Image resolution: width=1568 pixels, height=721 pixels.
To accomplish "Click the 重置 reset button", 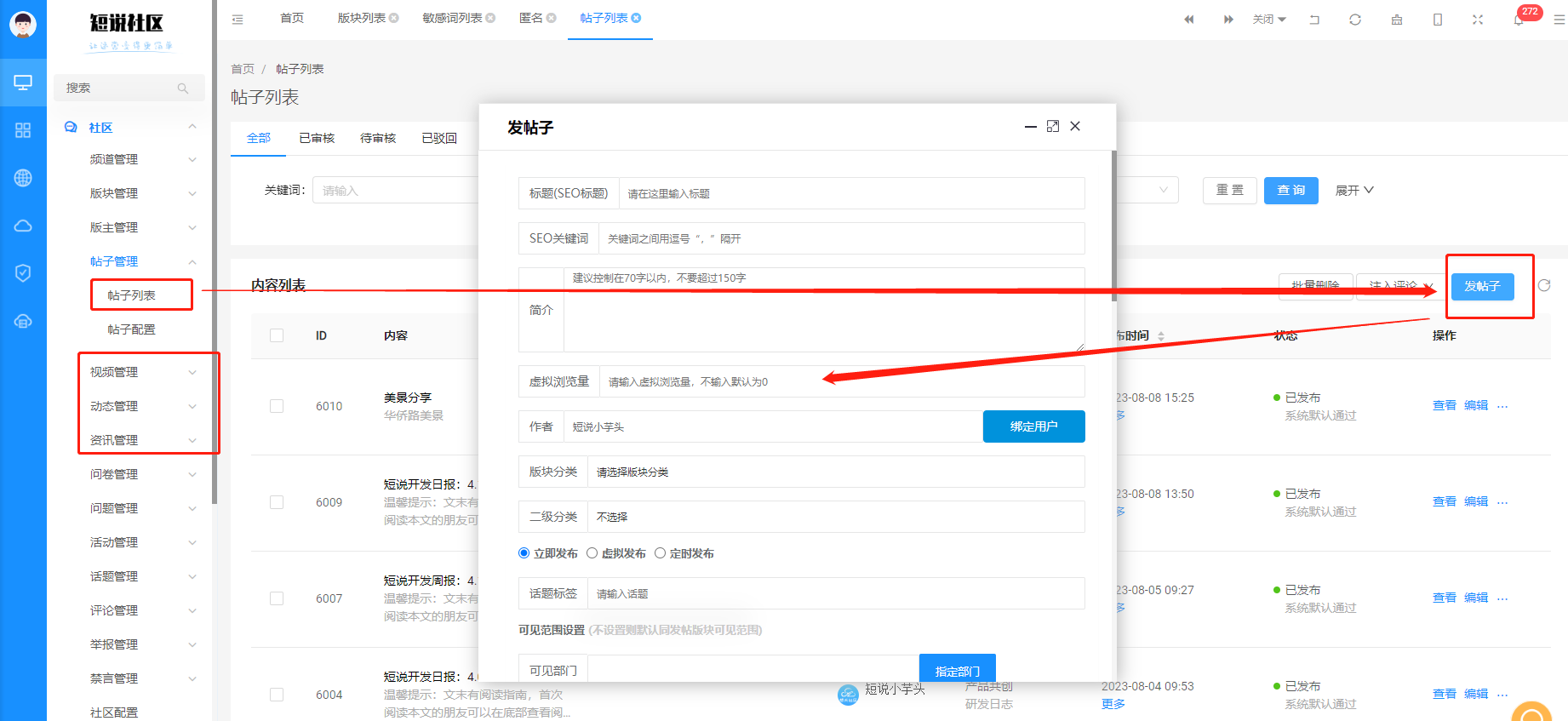I will click(1230, 191).
